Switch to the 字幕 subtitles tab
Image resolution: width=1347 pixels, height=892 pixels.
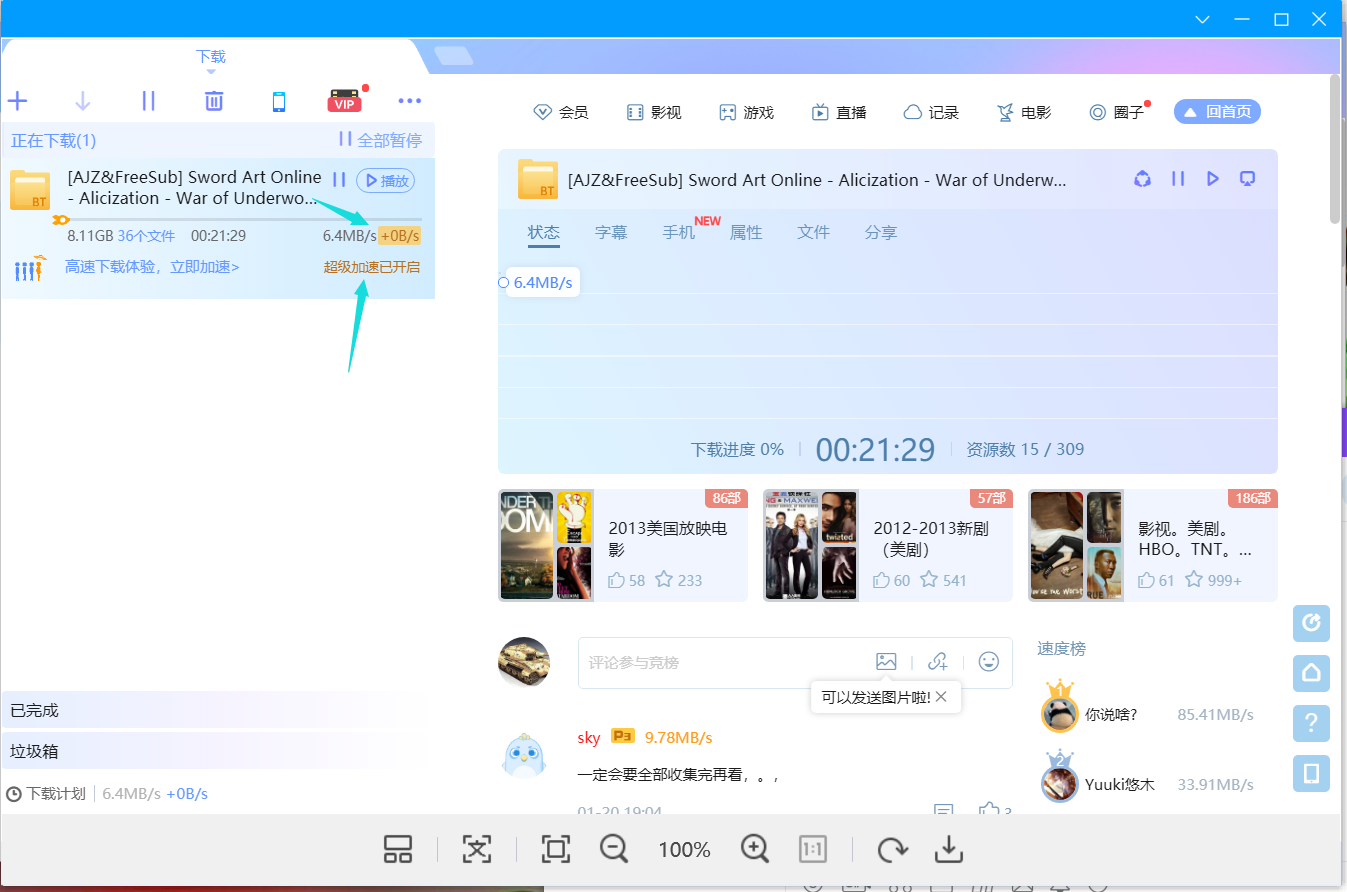click(x=611, y=232)
